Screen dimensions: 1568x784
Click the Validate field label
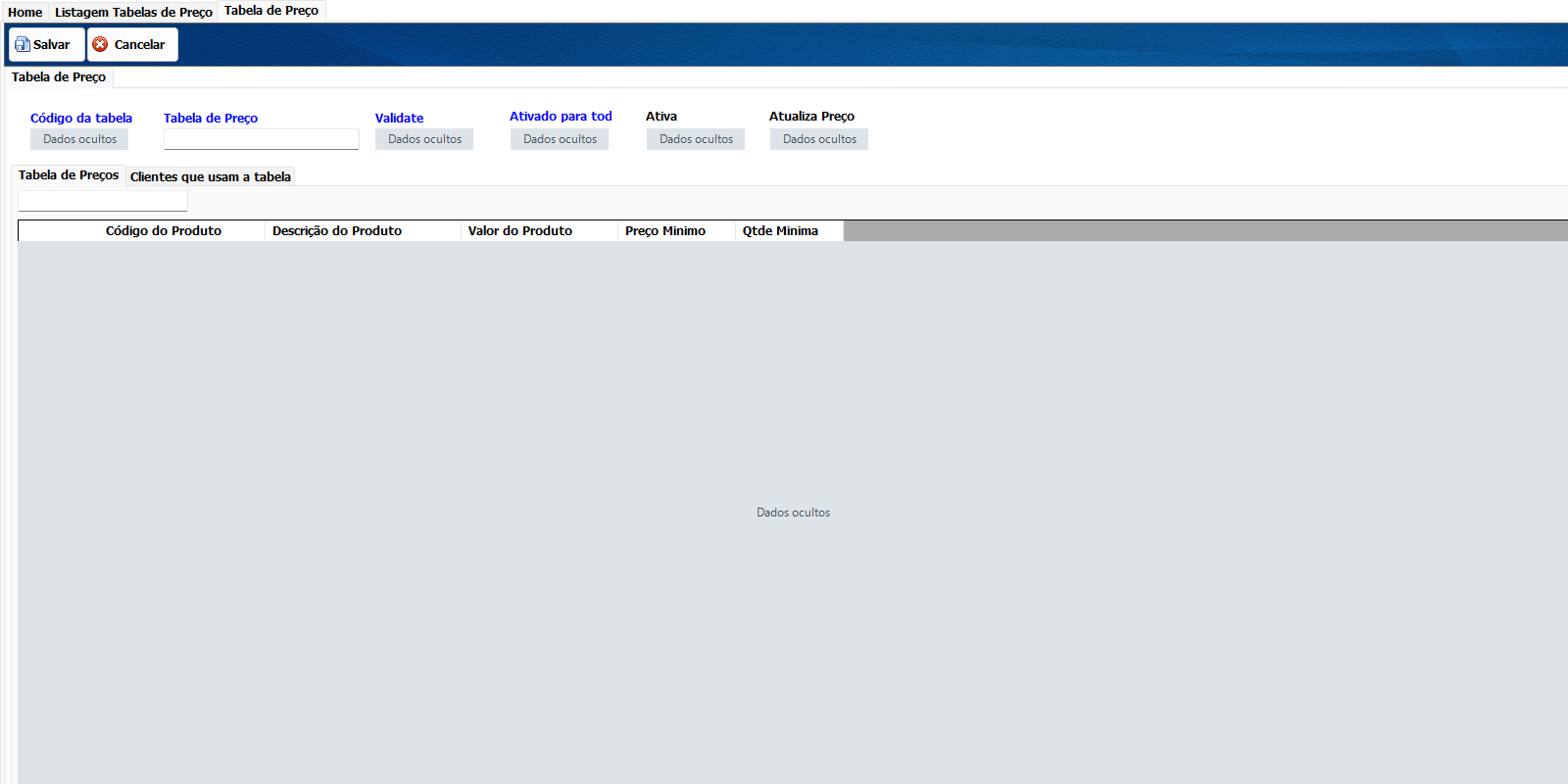tap(400, 119)
